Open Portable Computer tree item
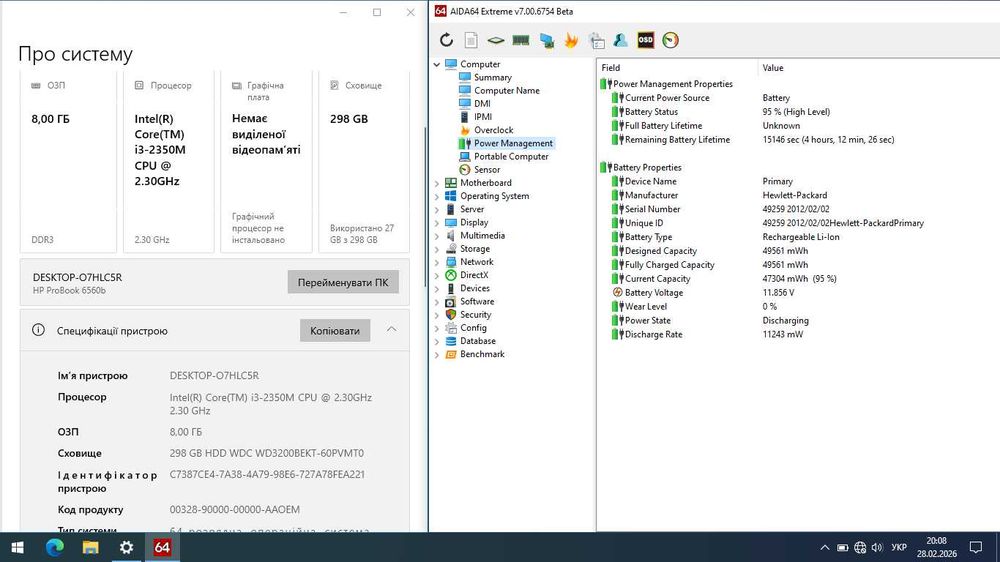This screenshot has width=1000, height=562. pos(511,156)
